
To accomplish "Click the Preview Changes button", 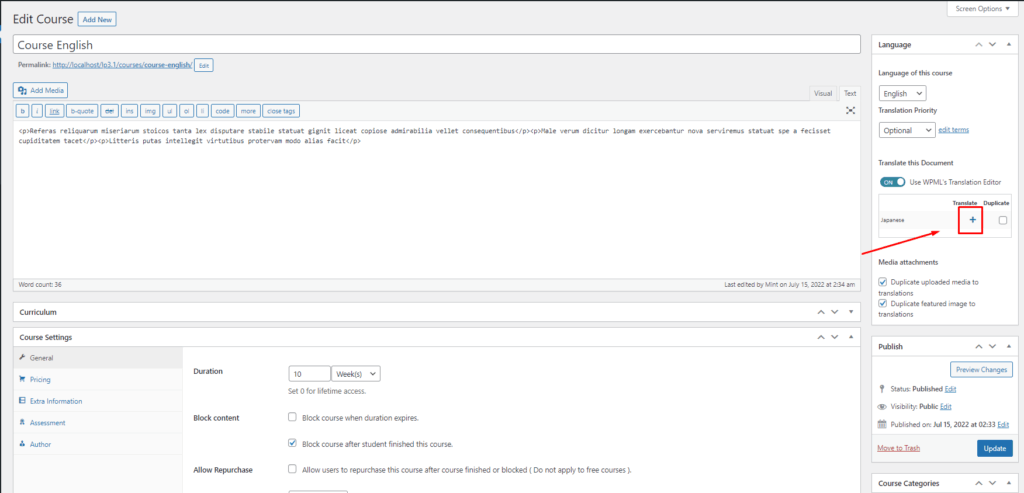I will point(981,370).
